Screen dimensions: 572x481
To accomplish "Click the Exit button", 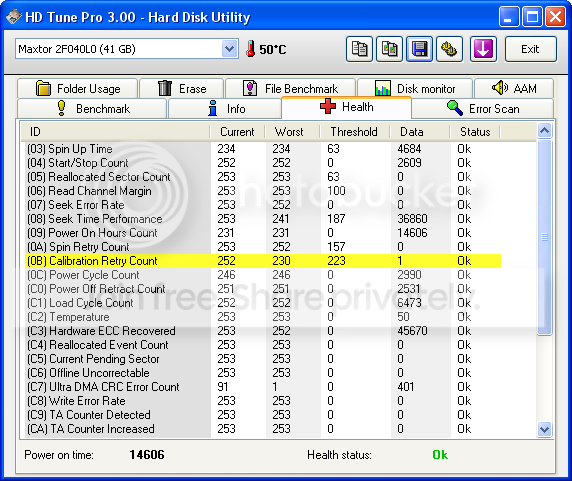I will click(530, 49).
